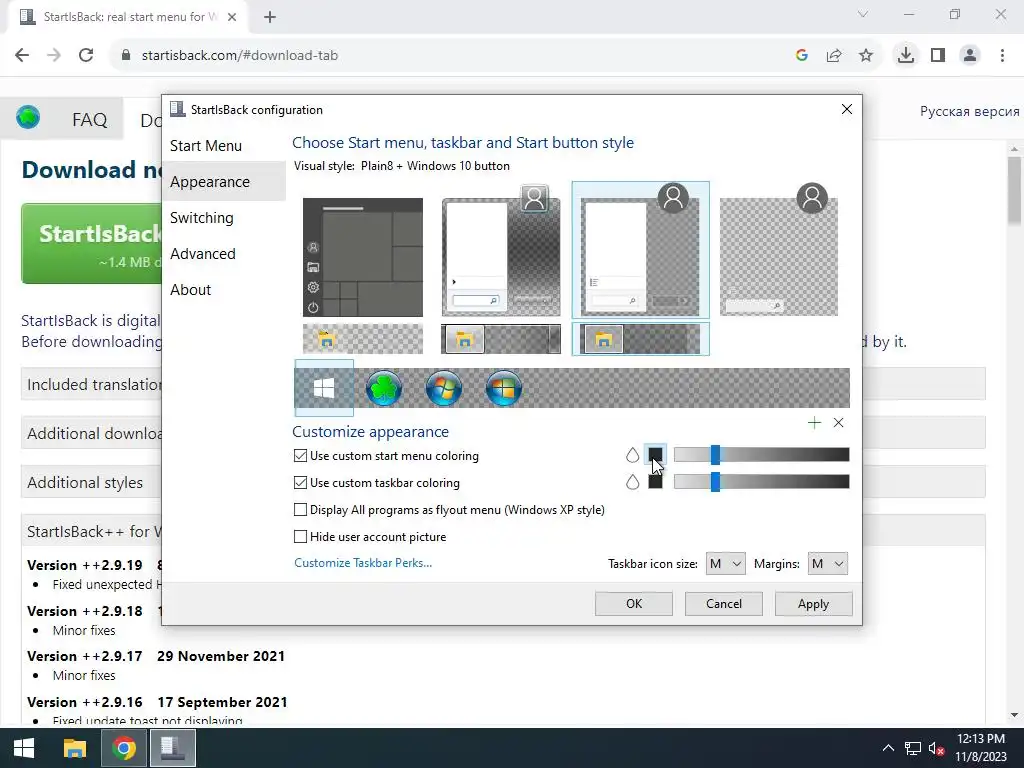
Task: Uncheck Use custom taskbar coloring
Action: (x=300, y=483)
